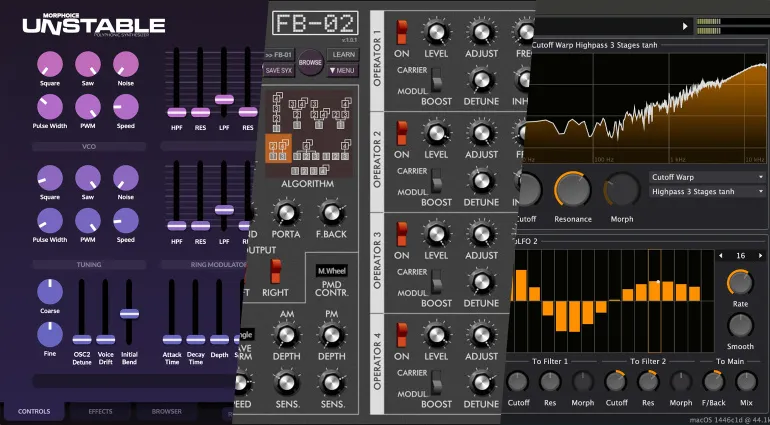
Task: Flip Operator 3 Carrier/Modul switch
Action: (x=436, y=282)
